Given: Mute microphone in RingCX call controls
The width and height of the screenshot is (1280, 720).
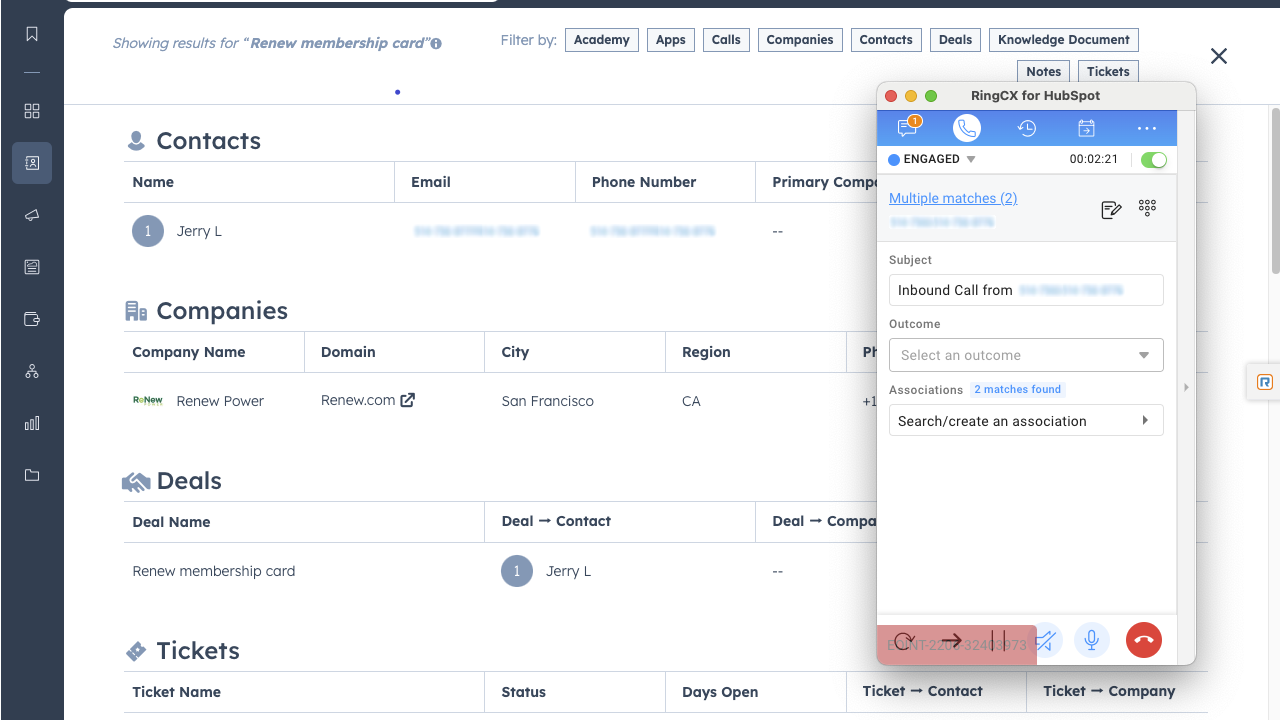Looking at the screenshot, I should tap(1092, 640).
